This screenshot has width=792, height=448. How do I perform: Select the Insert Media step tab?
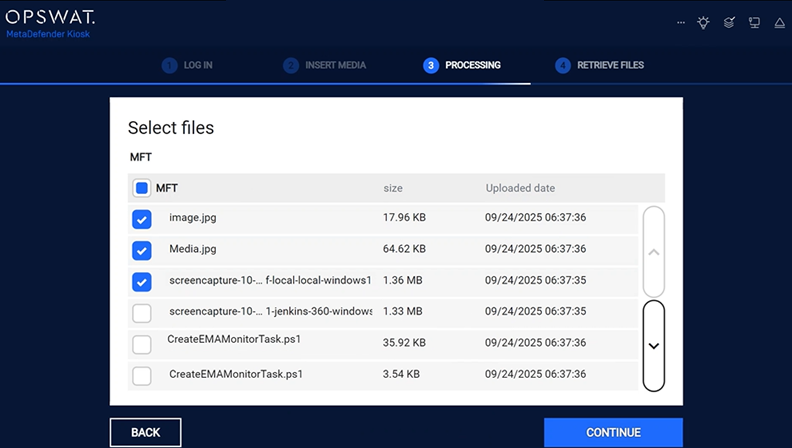pos(335,65)
